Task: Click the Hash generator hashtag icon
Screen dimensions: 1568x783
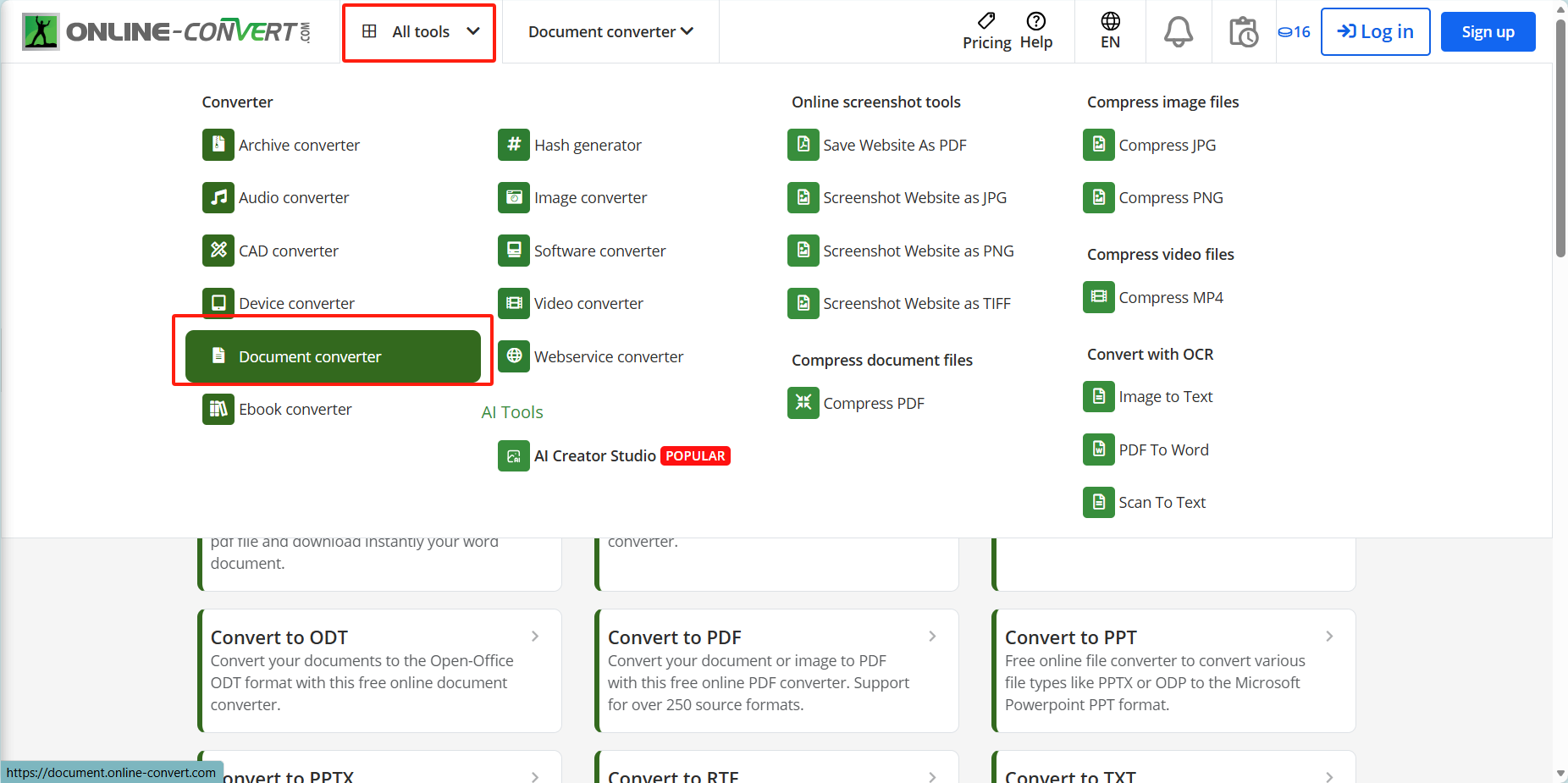Action: [514, 145]
